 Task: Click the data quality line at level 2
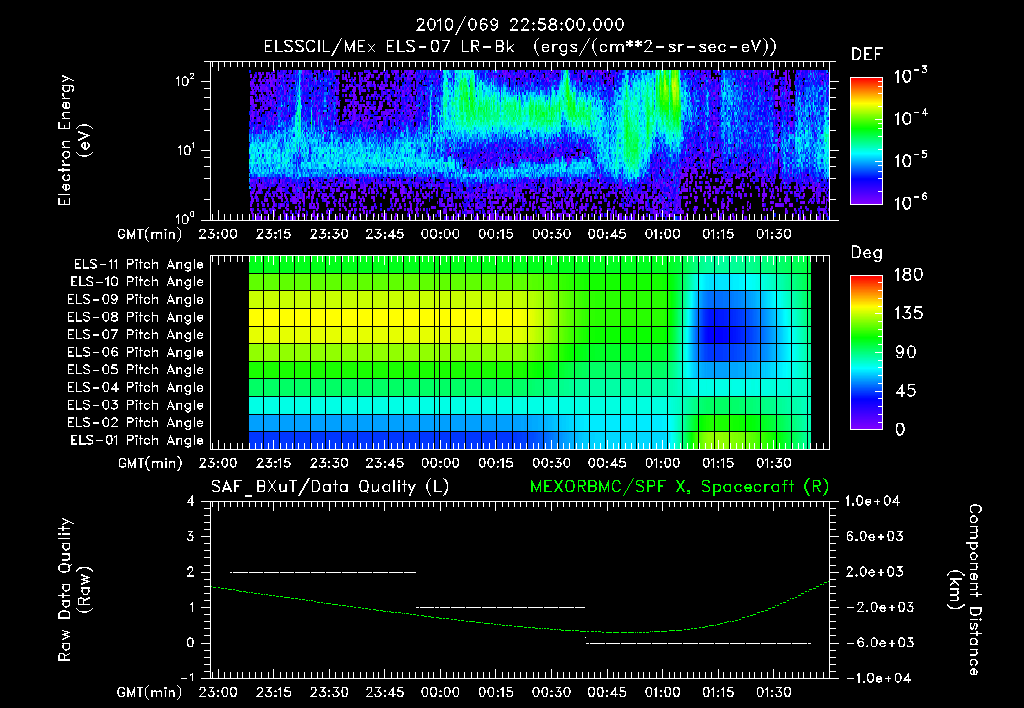[323, 572]
